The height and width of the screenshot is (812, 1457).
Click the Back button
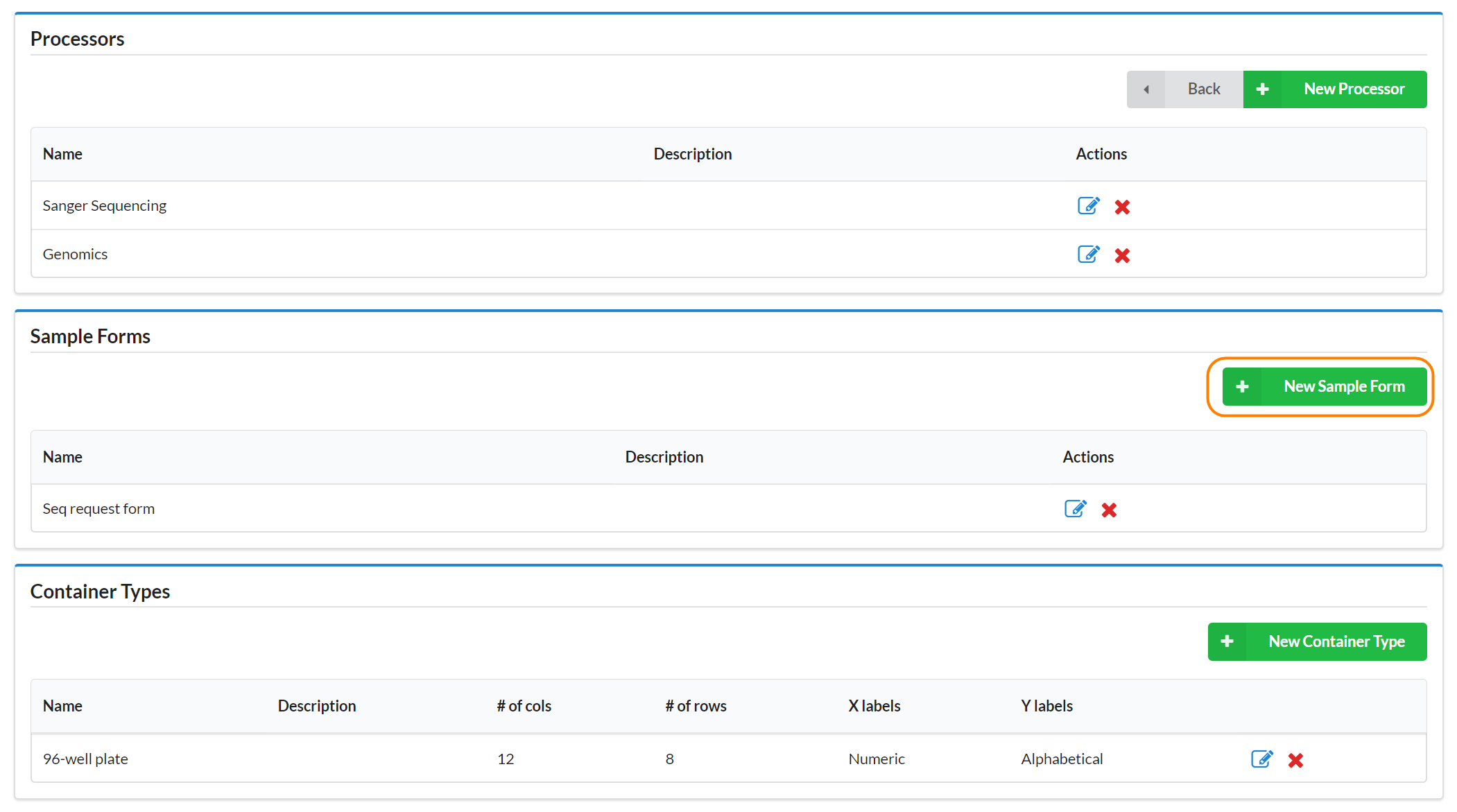click(x=1203, y=89)
